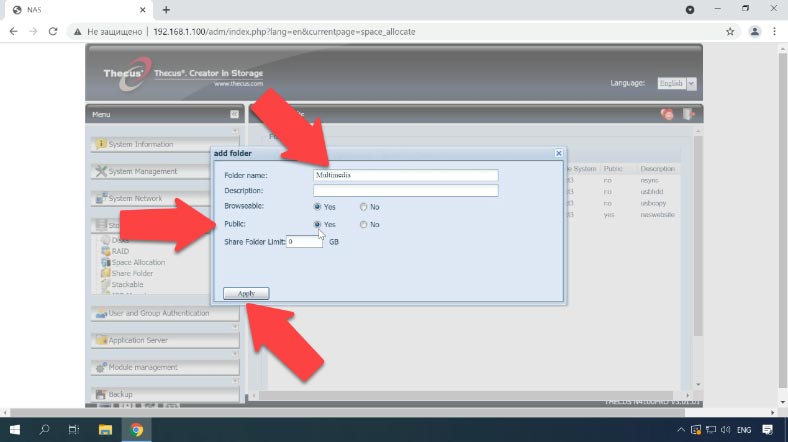Image resolution: width=788 pixels, height=442 pixels.
Task: Expand User and Group Authentication section
Action: pos(165,313)
